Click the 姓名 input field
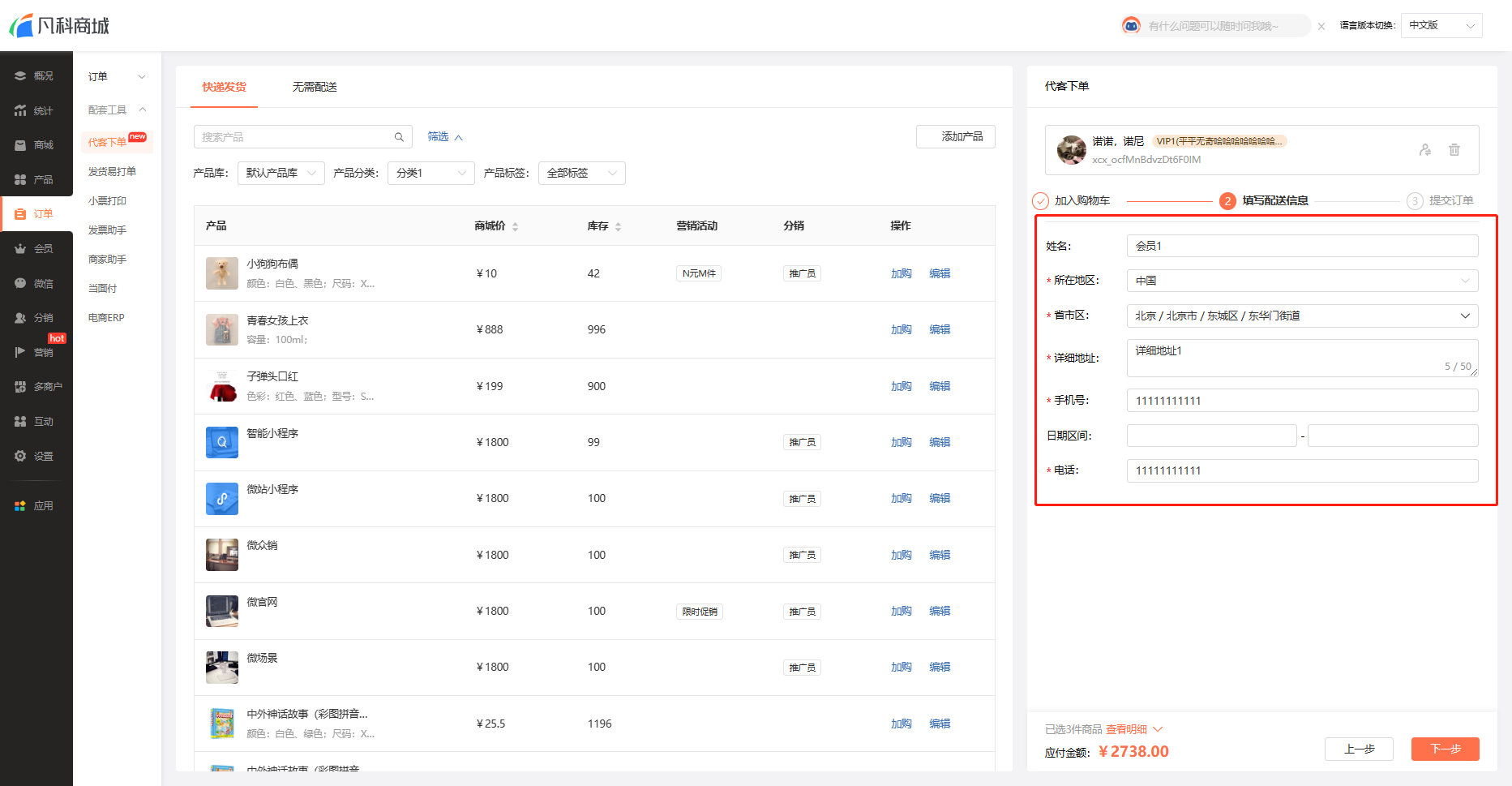Screen dimensions: 1512x786 click(x=1302, y=246)
